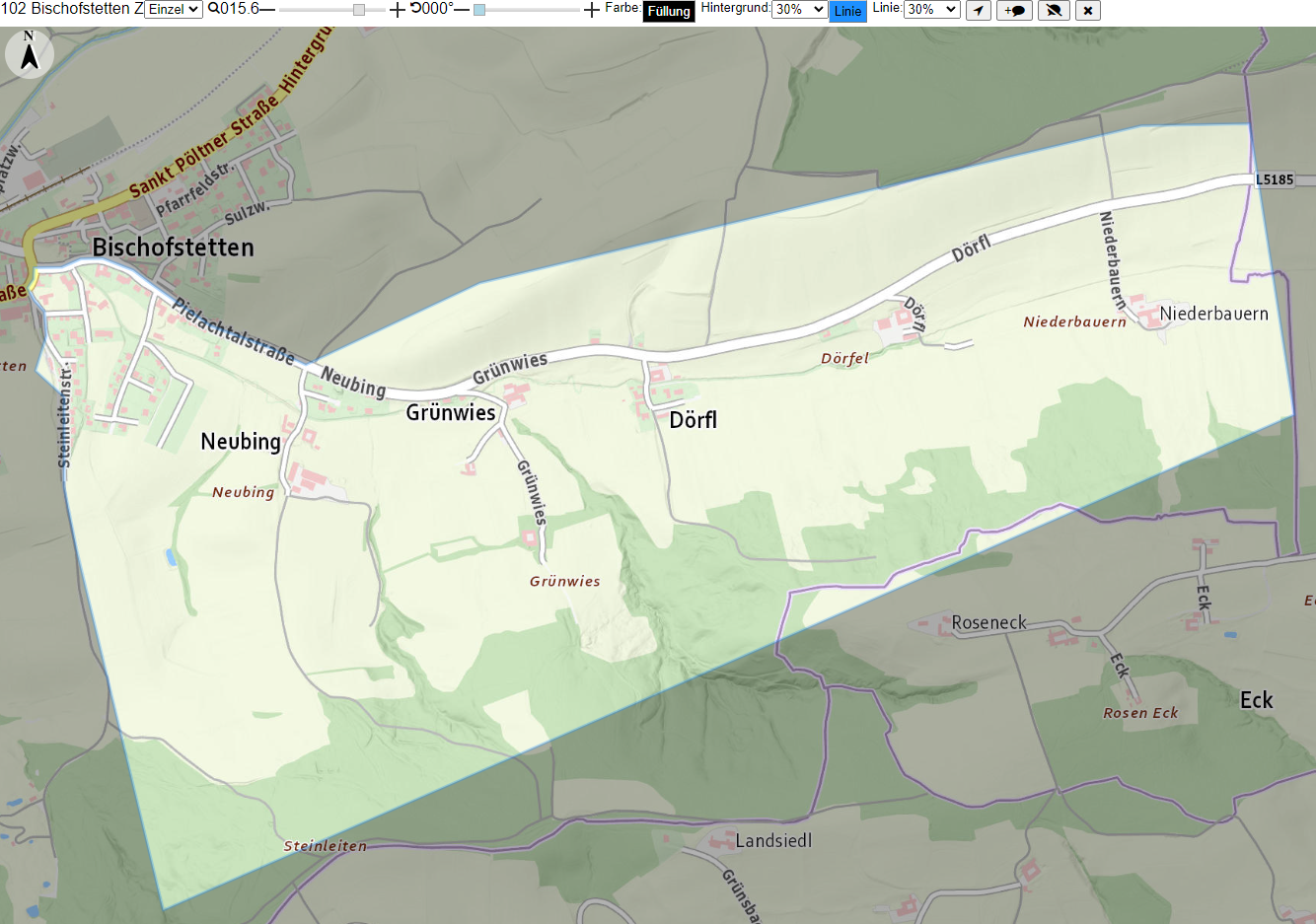Click the black Füllung color button

tap(669, 11)
